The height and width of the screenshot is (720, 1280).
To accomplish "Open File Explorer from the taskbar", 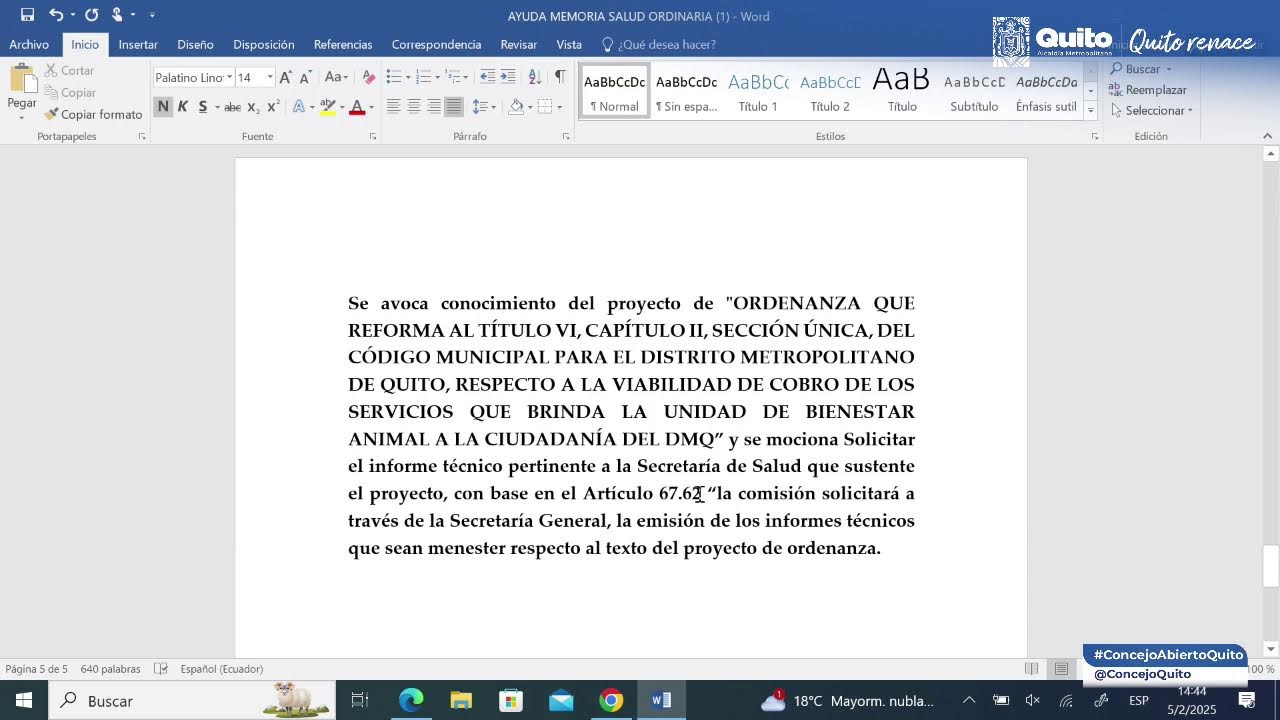I will 461,700.
